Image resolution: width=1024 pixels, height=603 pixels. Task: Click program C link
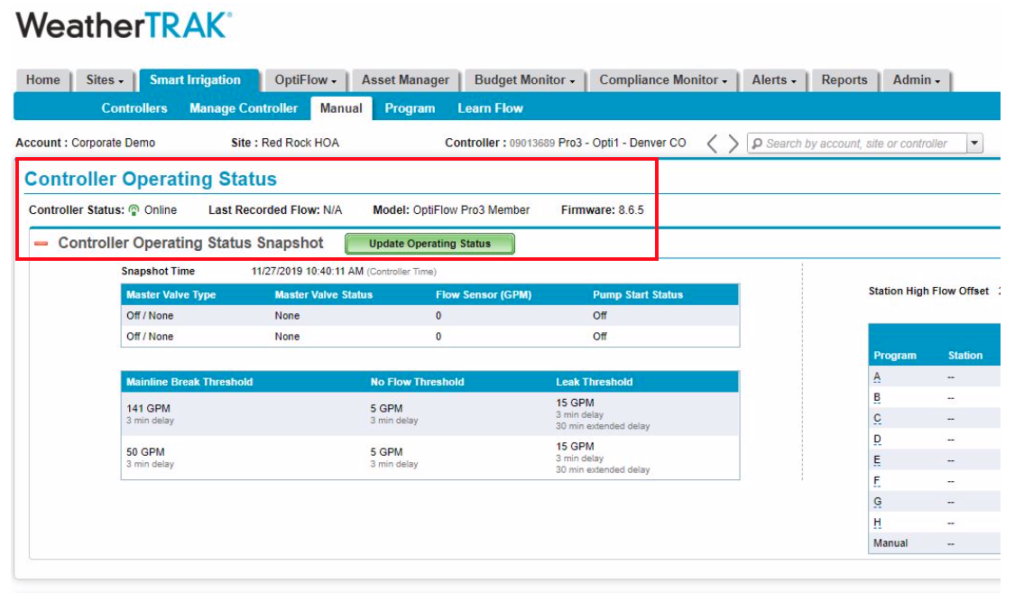pyautogui.click(x=877, y=419)
